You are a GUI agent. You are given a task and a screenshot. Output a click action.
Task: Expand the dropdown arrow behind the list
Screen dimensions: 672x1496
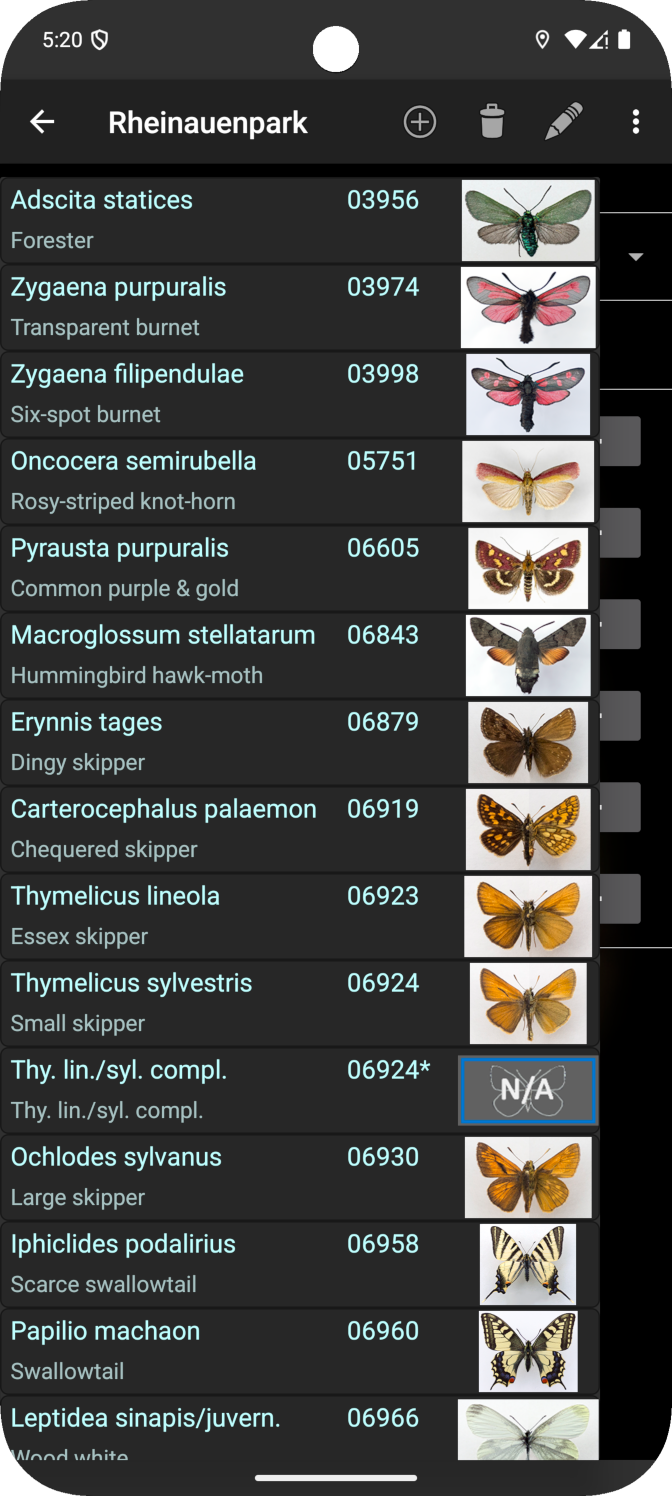(636, 257)
